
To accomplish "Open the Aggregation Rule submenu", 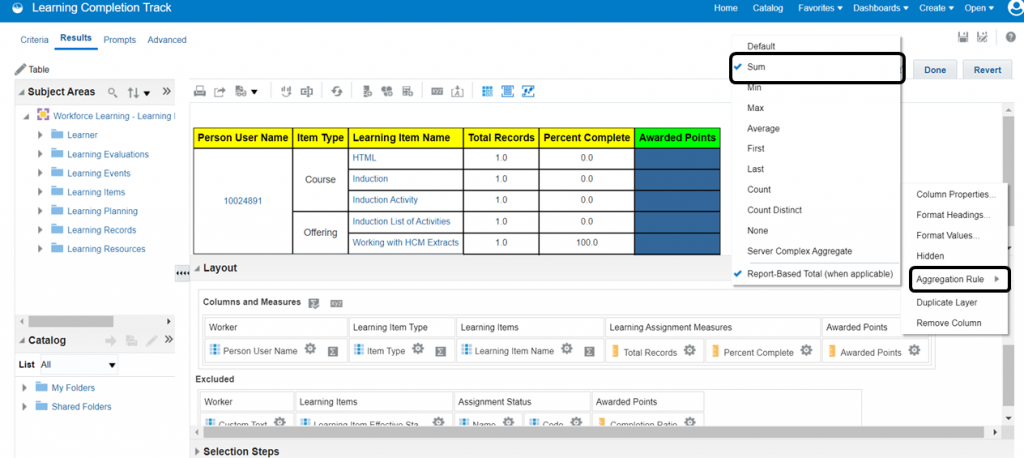I will 959,280.
